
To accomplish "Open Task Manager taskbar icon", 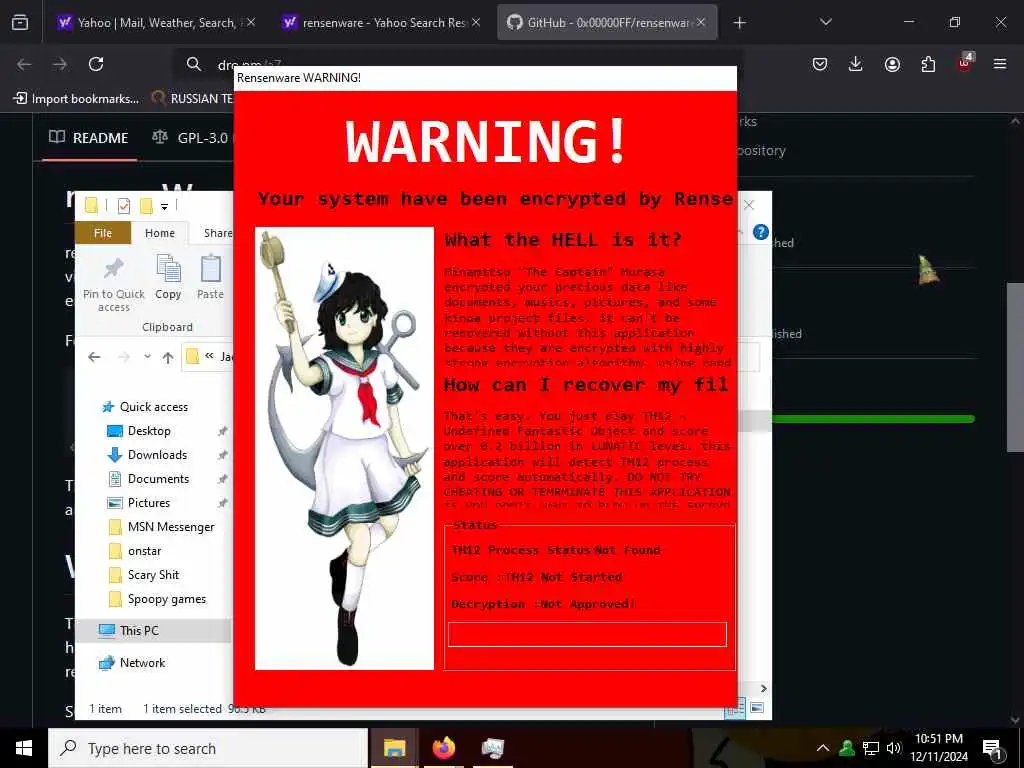I will pyautogui.click(x=492, y=748).
